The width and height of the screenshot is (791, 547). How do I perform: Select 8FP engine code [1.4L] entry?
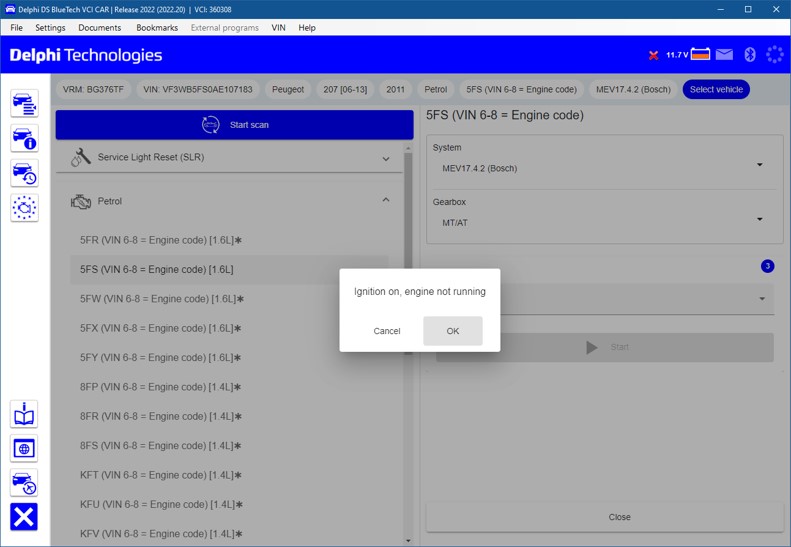click(230, 387)
